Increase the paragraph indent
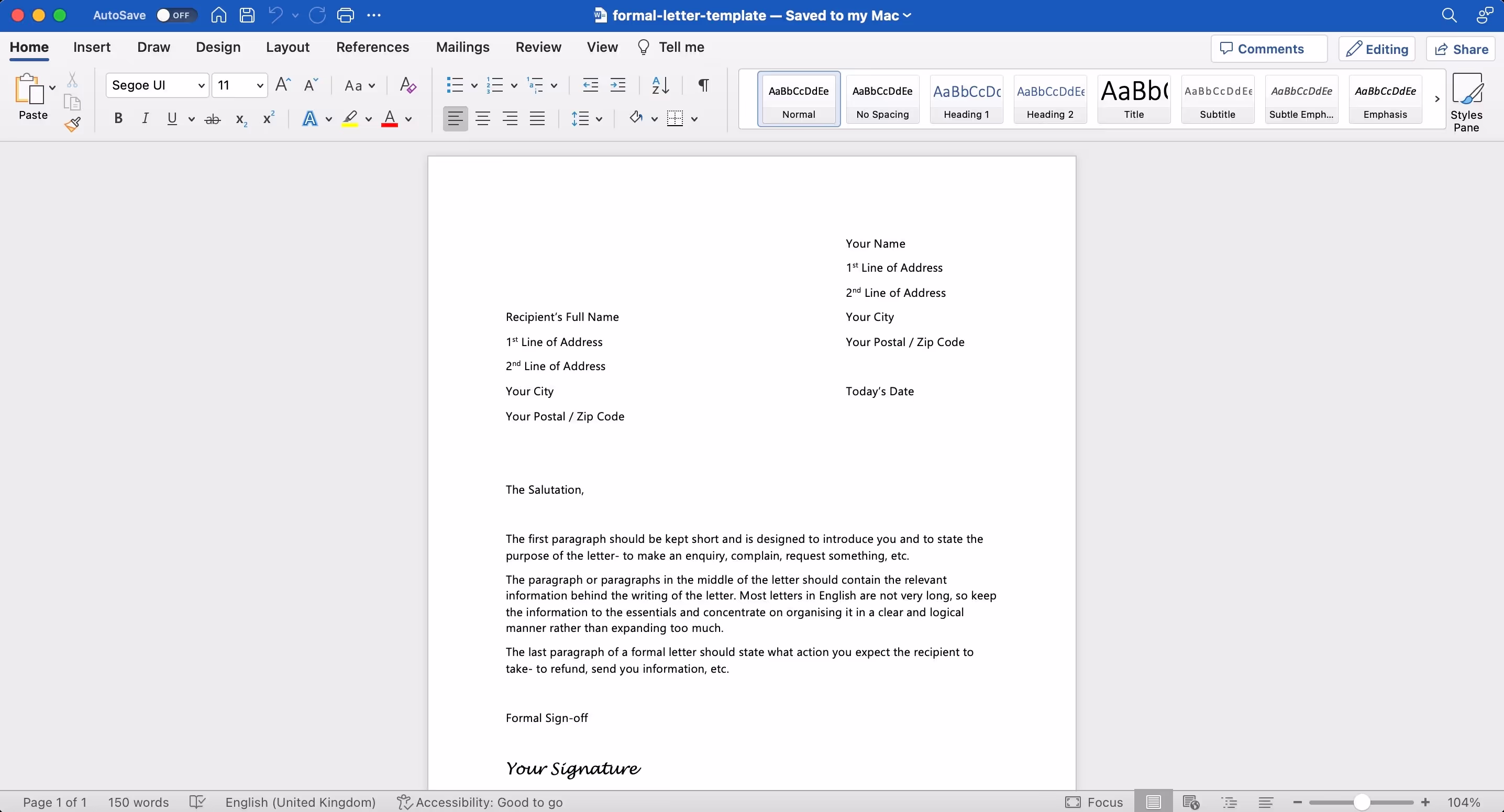 pyautogui.click(x=618, y=85)
